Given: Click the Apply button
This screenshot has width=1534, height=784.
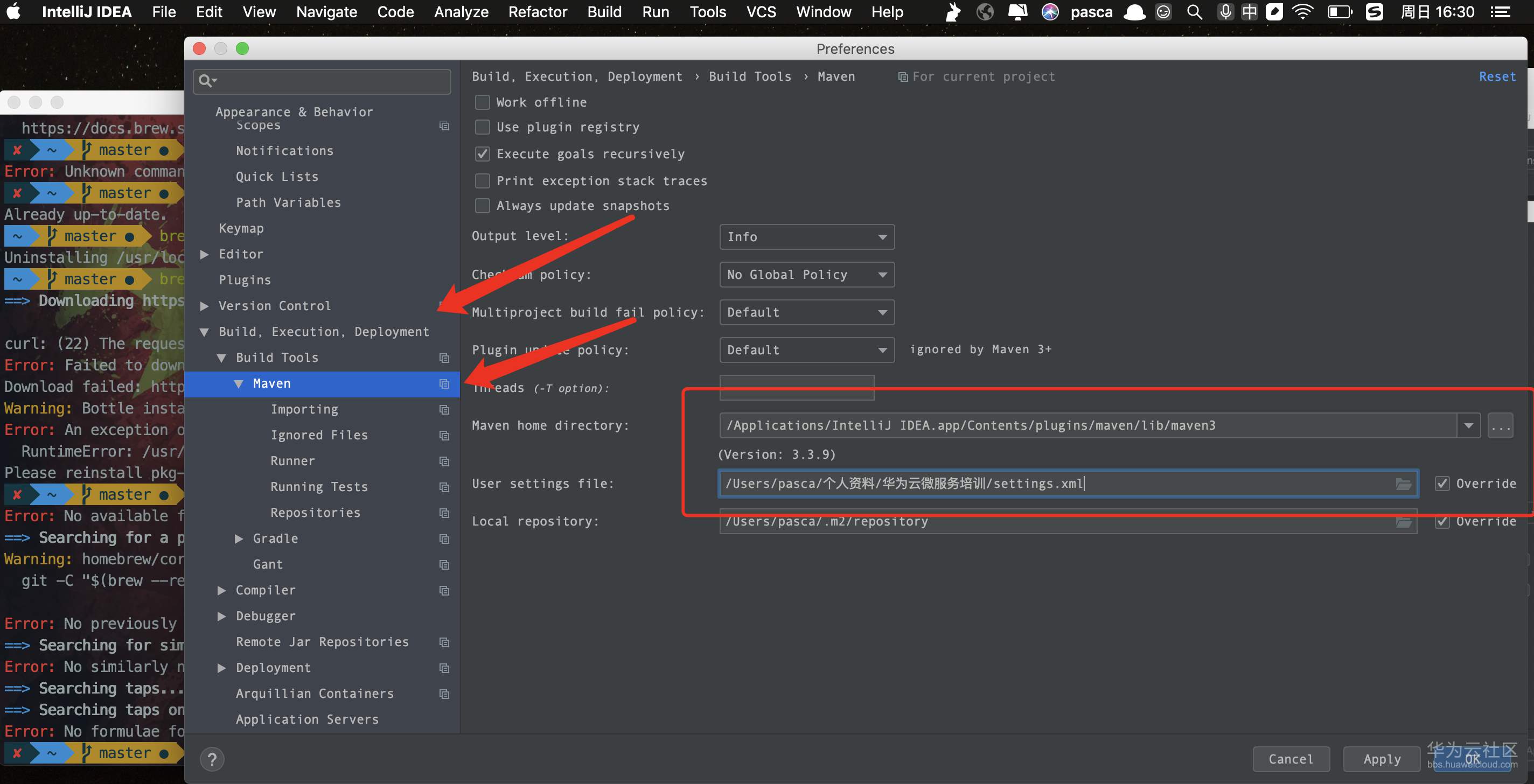Looking at the screenshot, I should pyautogui.click(x=1382, y=759).
